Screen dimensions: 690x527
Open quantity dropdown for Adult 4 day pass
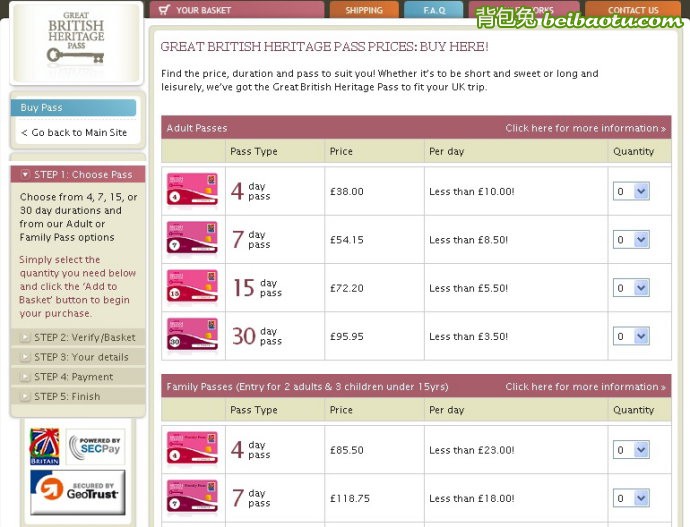click(631, 191)
